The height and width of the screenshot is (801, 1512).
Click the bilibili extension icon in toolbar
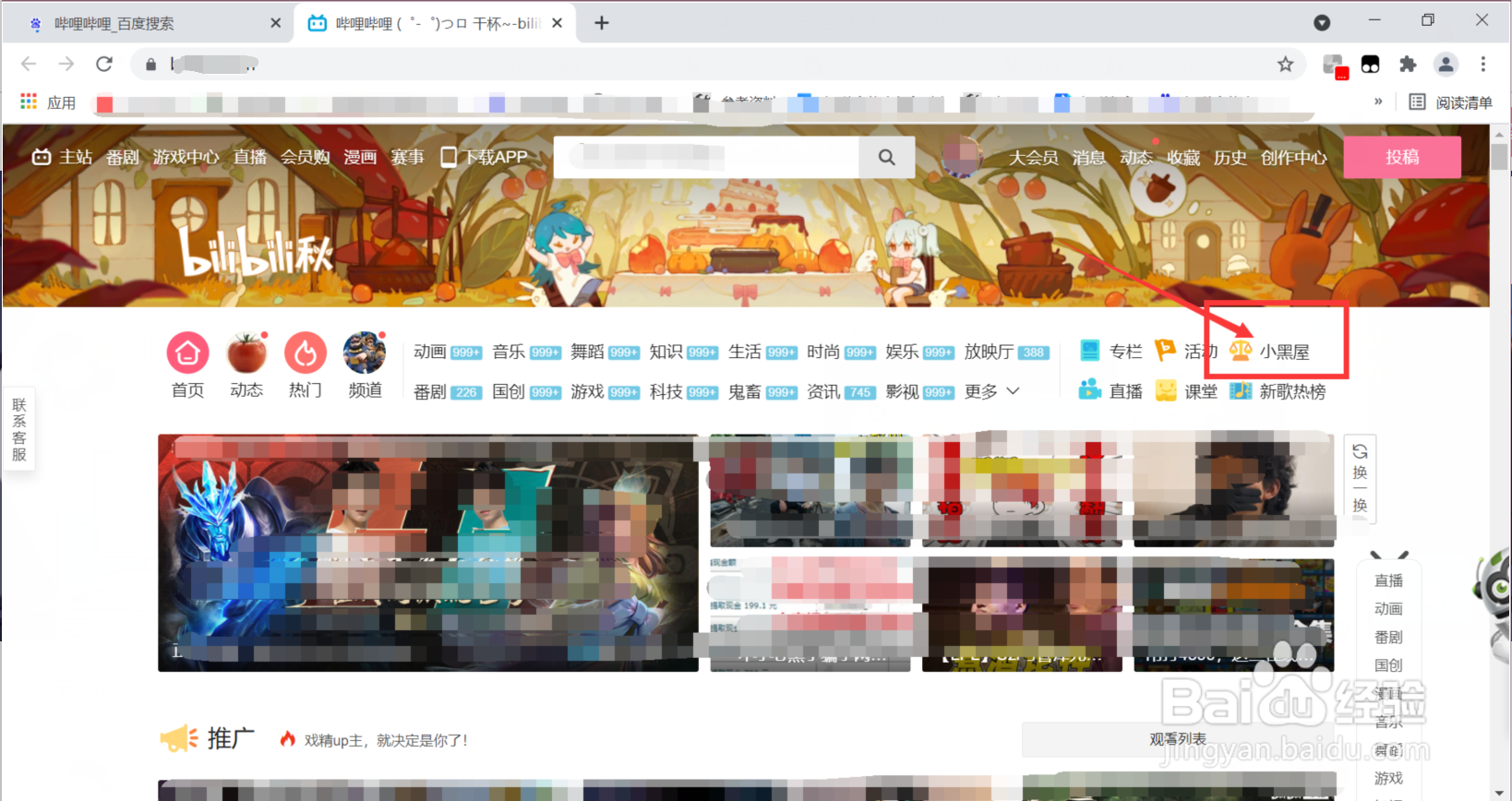[1371, 64]
